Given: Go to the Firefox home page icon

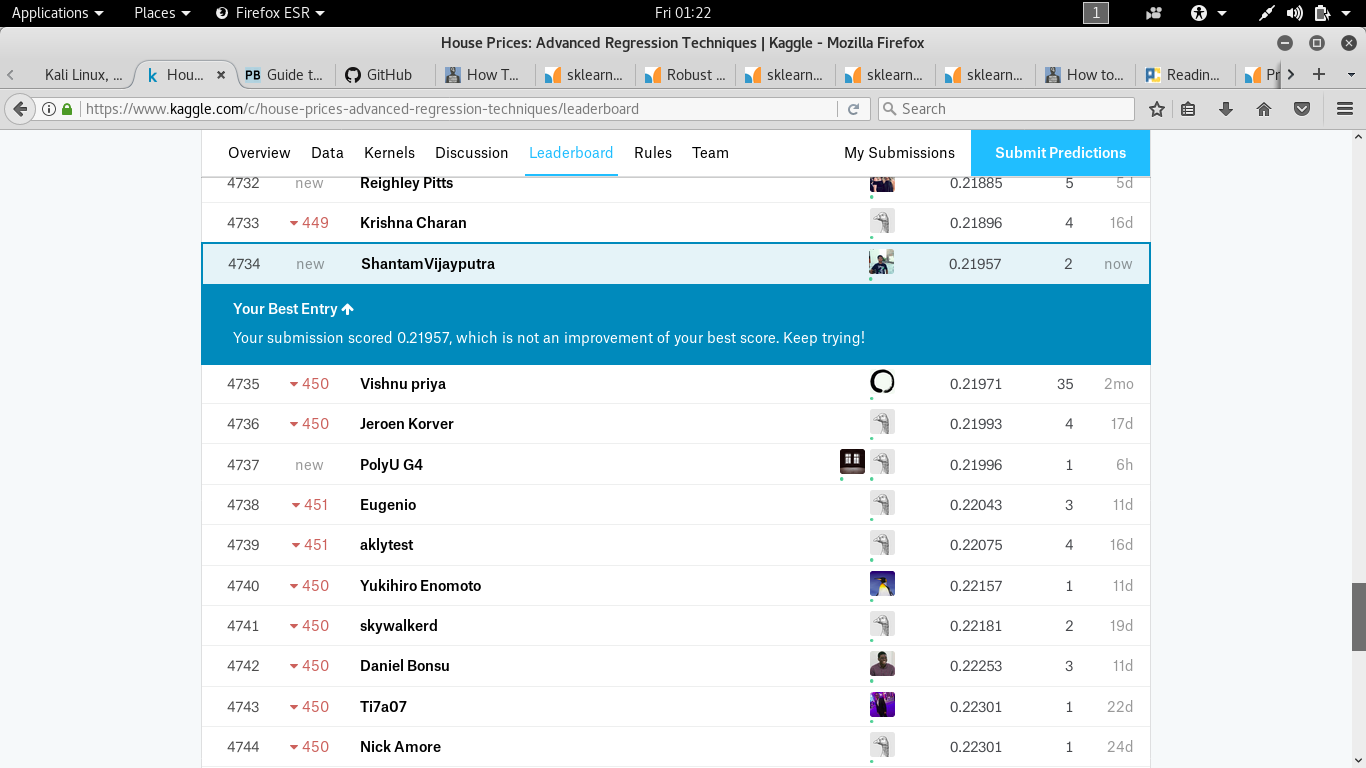Looking at the screenshot, I should coord(1264,109).
